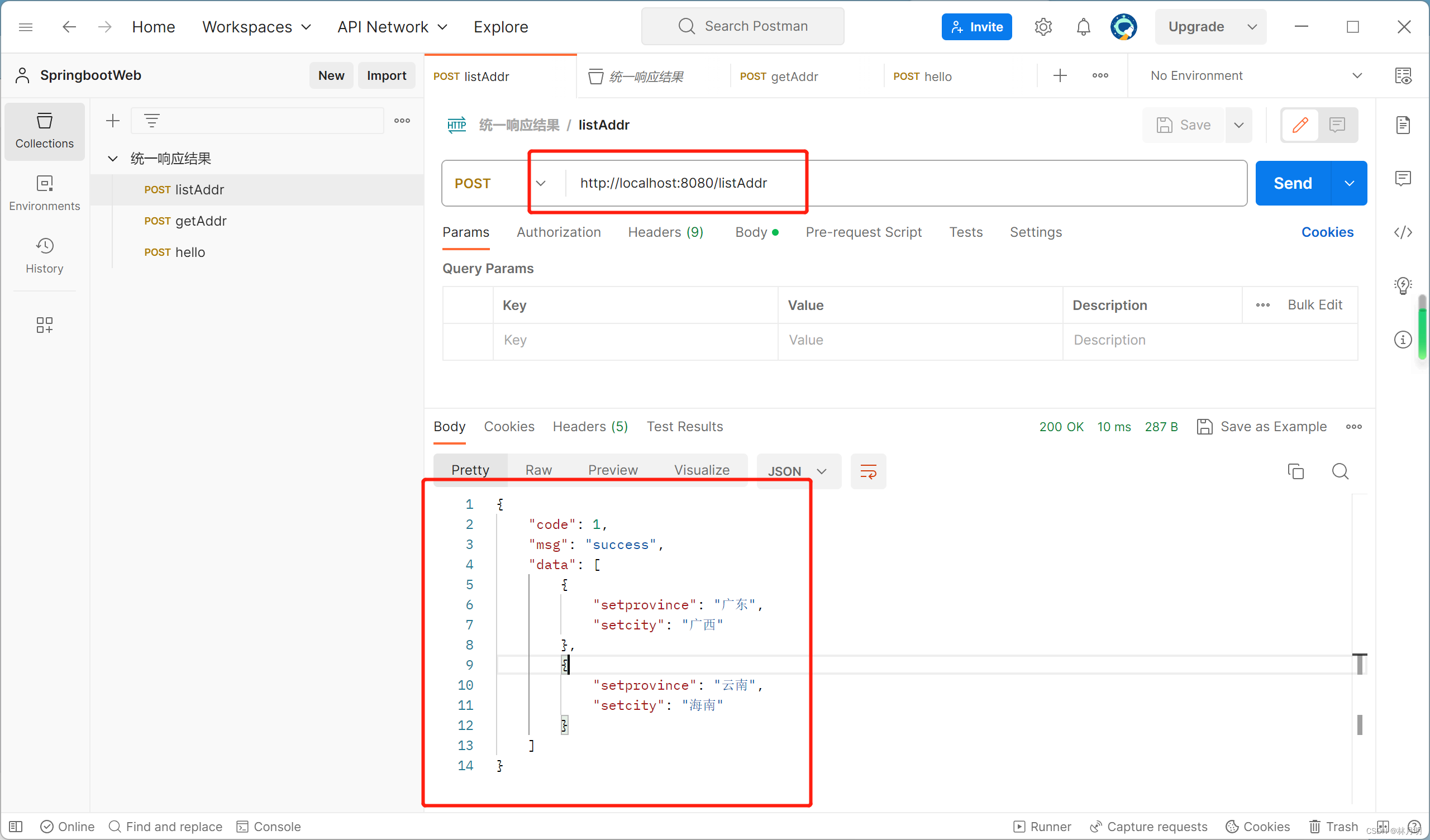Open the request History panel

coord(44,255)
